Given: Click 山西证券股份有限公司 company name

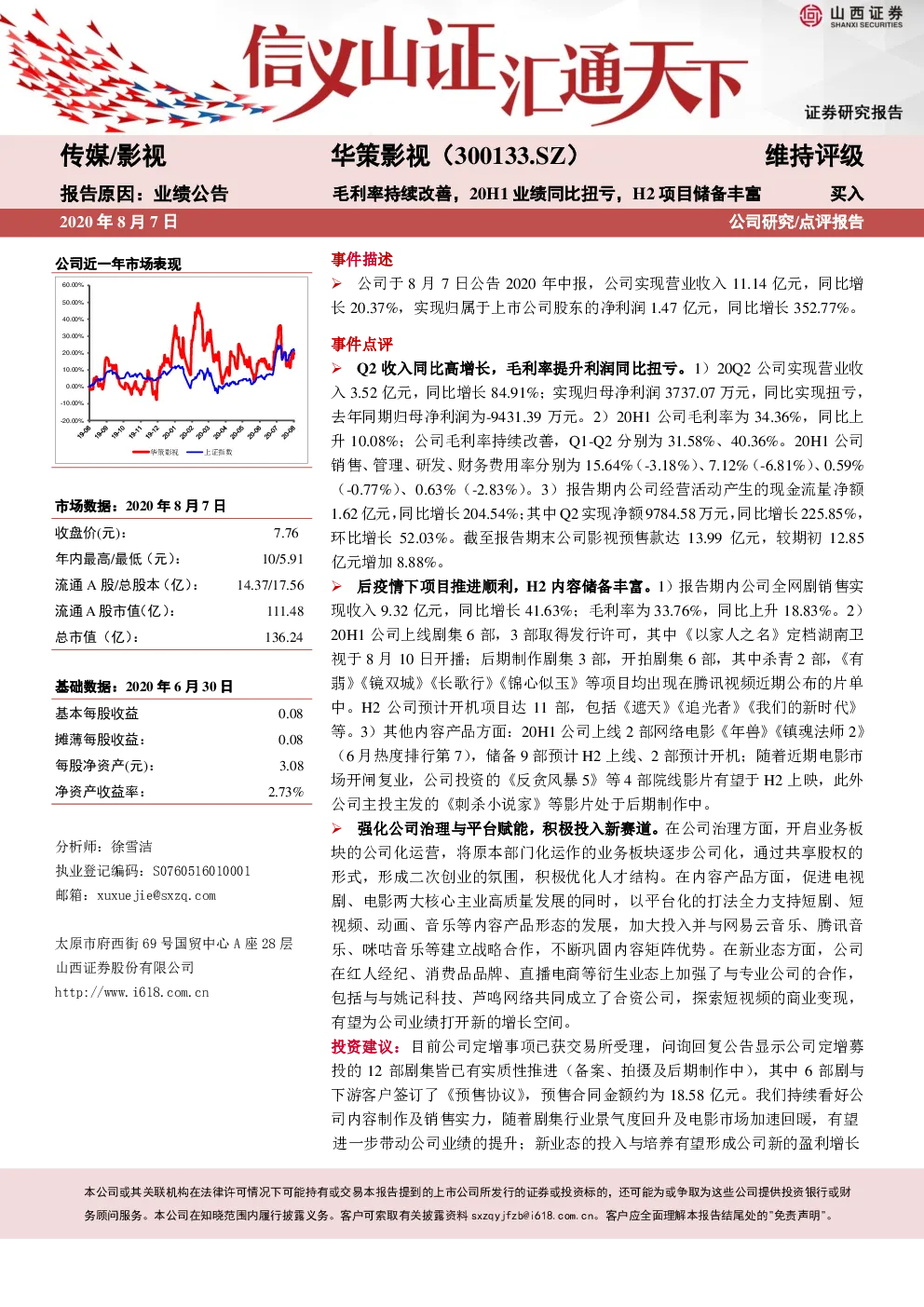Looking at the screenshot, I should [x=125, y=968].
